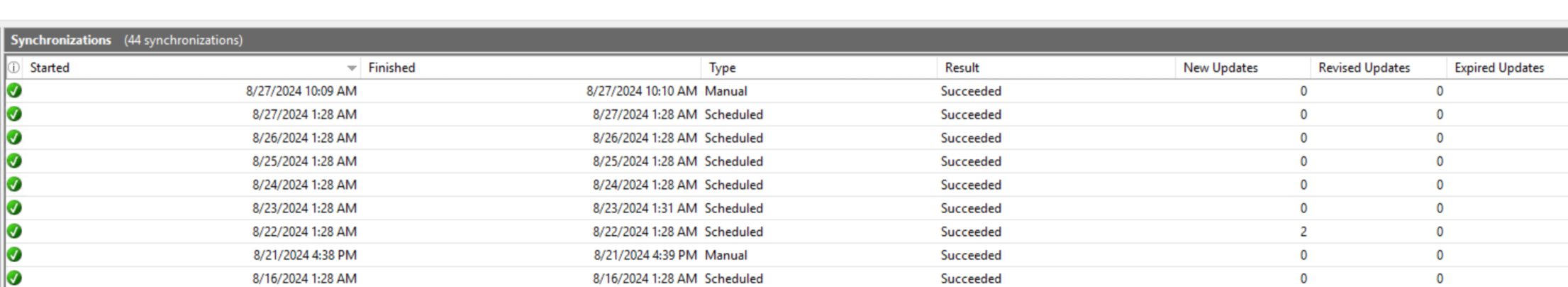Click the status icon on the 8/26/2024 row
Screen dimensions: 1568x287
[14, 138]
